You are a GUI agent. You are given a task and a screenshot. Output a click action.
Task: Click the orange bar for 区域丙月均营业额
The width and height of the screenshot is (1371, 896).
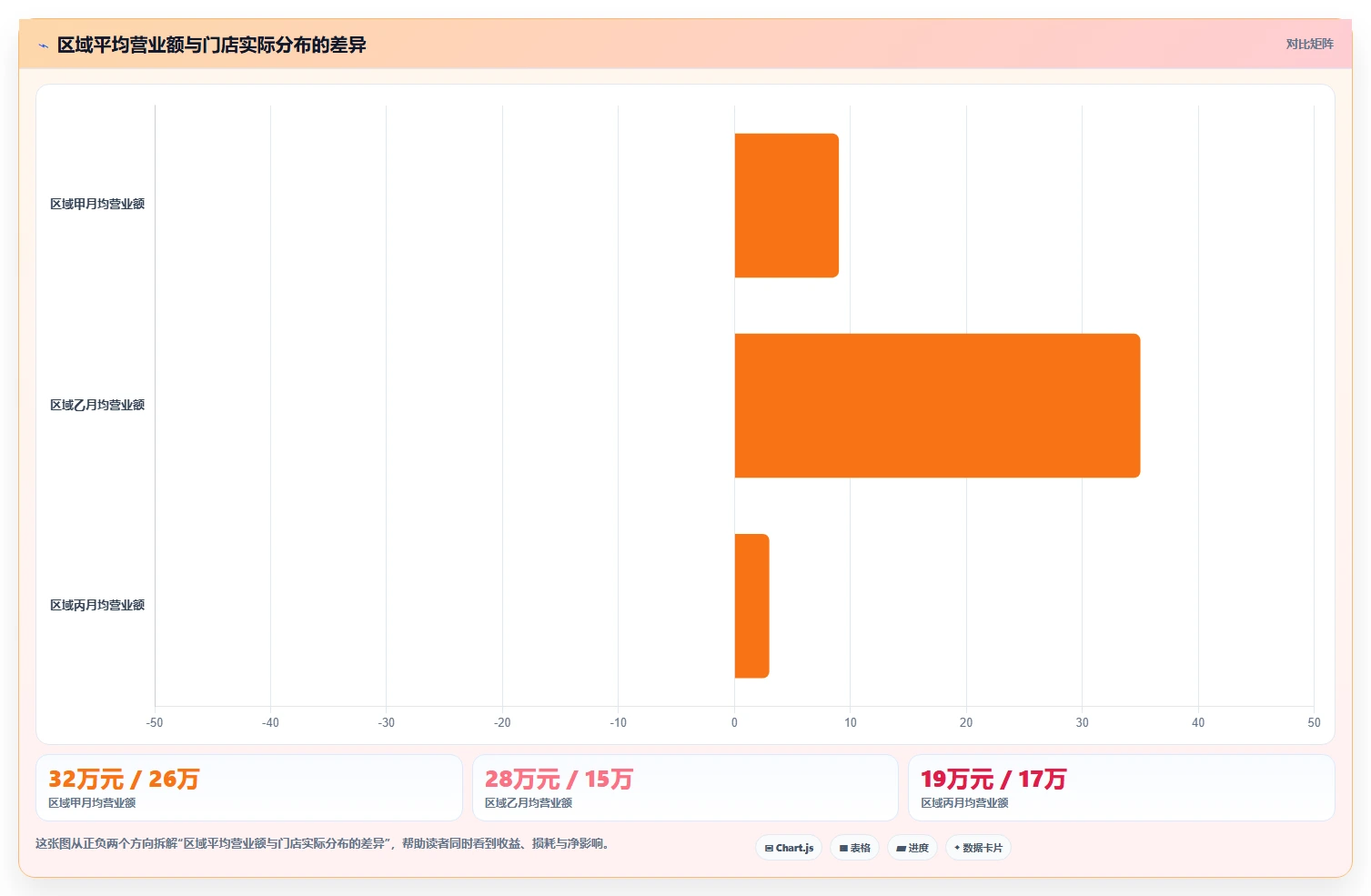751,606
